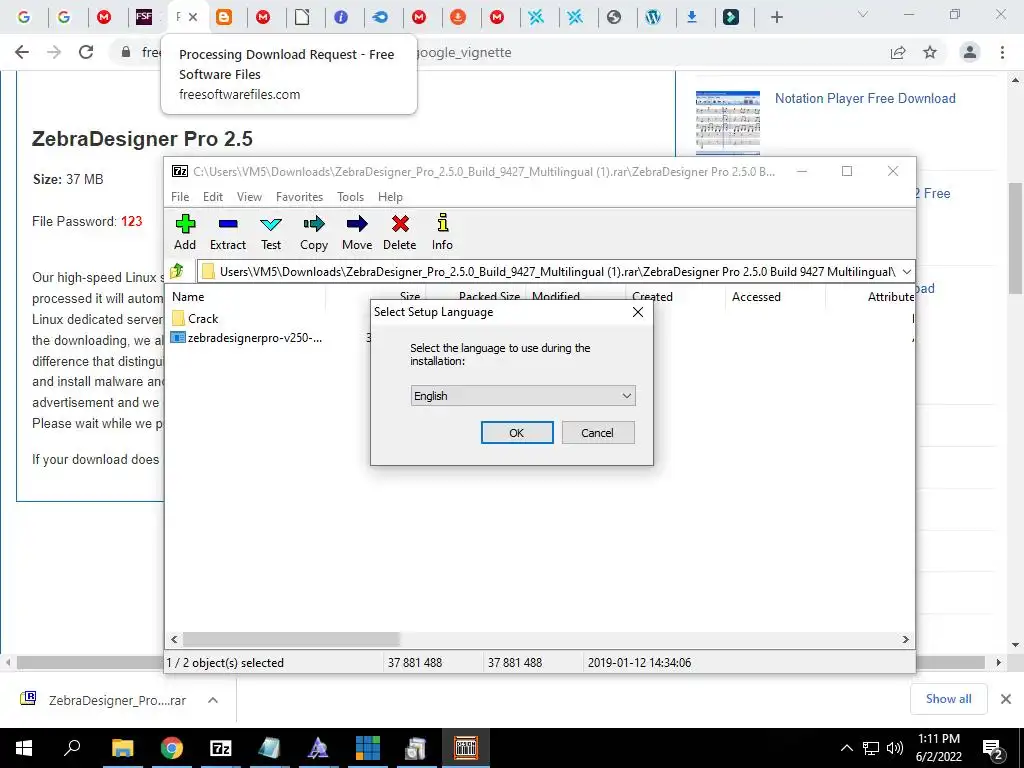
Task: Expand the 7-Zip path history dropdown
Action: 906,272
